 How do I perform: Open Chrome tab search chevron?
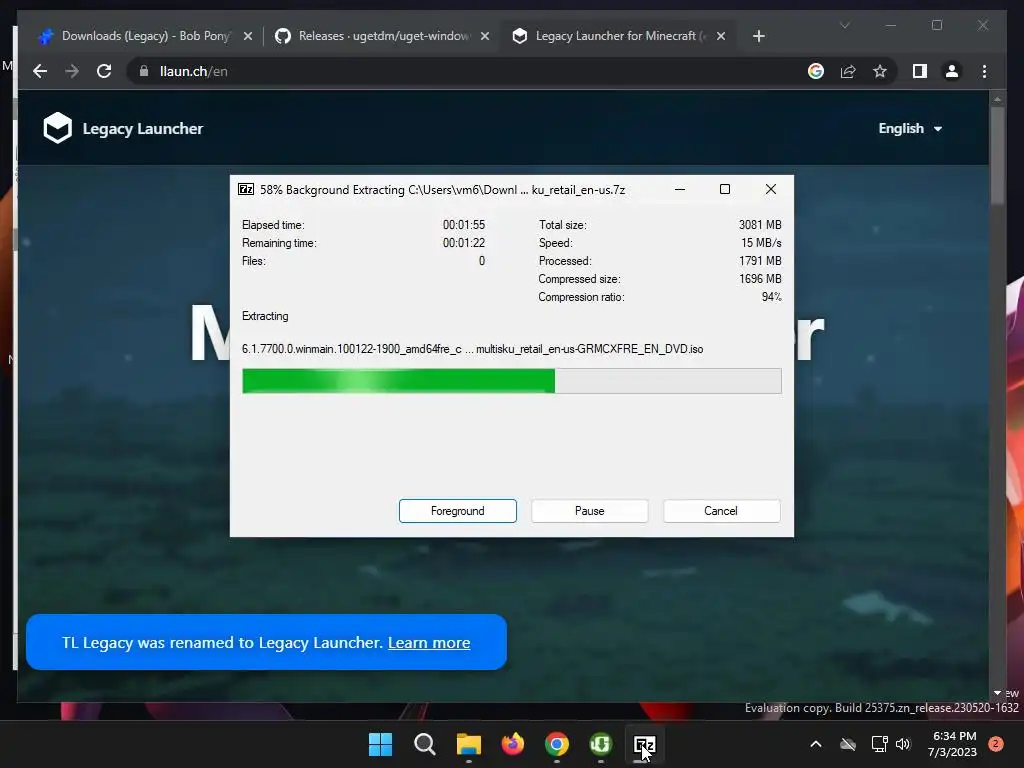[x=844, y=25]
